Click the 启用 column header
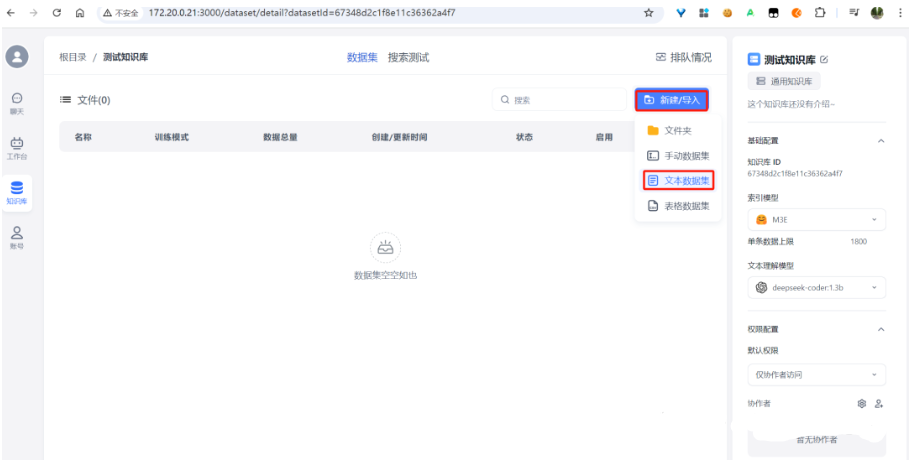Image resolution: width=917 pixels, height=468 pixels. [x=604, y=137]
